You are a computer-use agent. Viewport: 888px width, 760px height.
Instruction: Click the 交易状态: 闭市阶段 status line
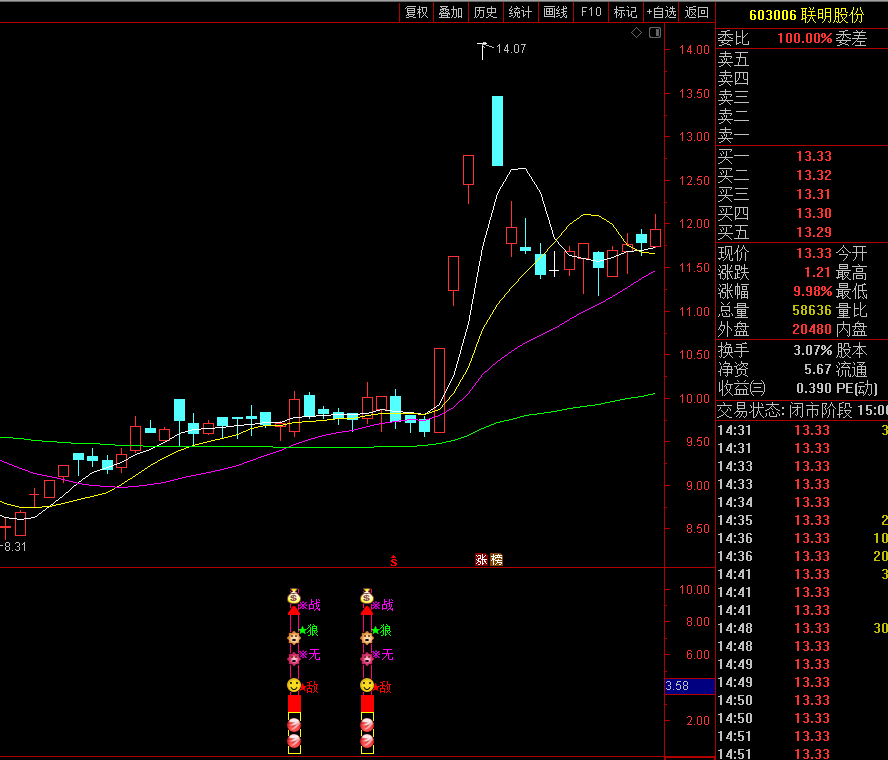click(802, 410)
